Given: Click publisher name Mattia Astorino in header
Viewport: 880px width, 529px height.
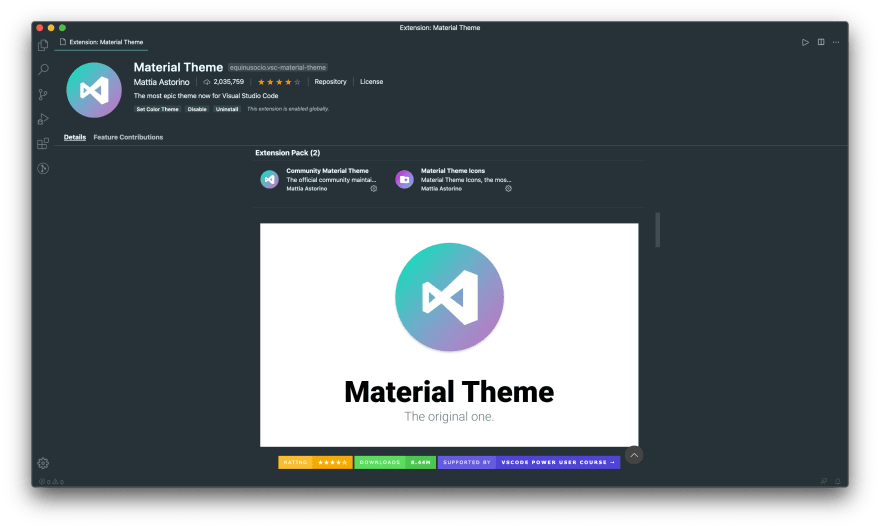Looking at the screenshot, I should (162, 82).
